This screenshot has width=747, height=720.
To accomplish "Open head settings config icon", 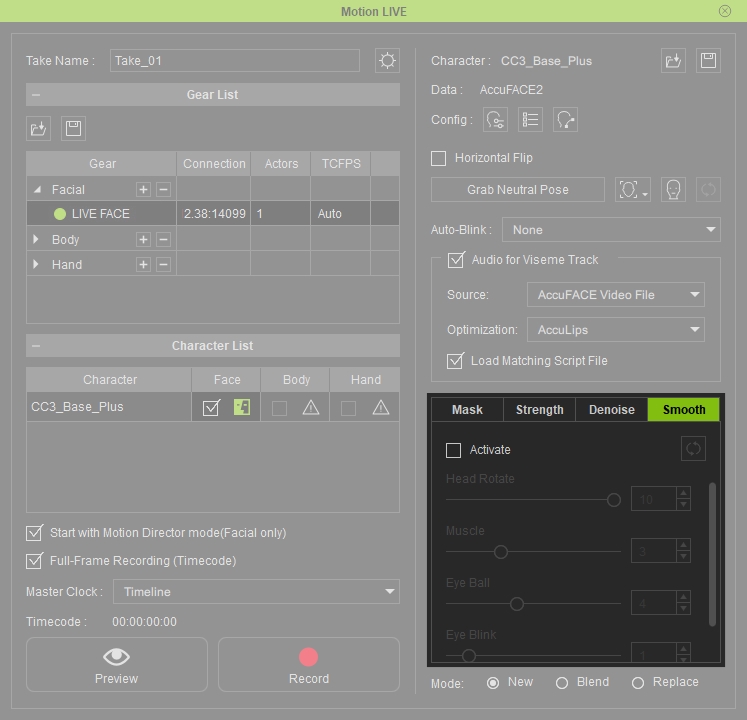I will coord(495,120).
